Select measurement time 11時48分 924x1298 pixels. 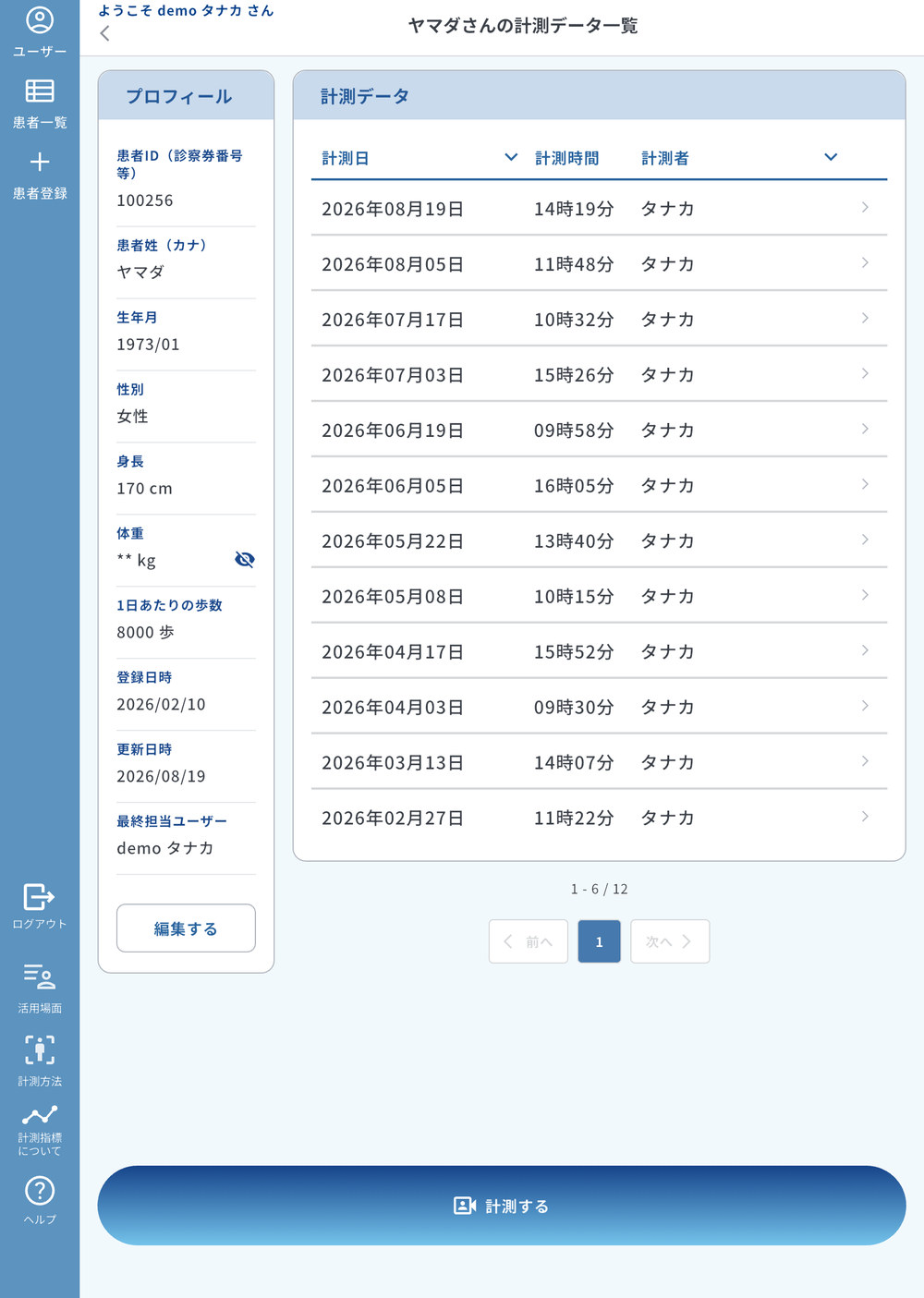(x=574, y=264)
